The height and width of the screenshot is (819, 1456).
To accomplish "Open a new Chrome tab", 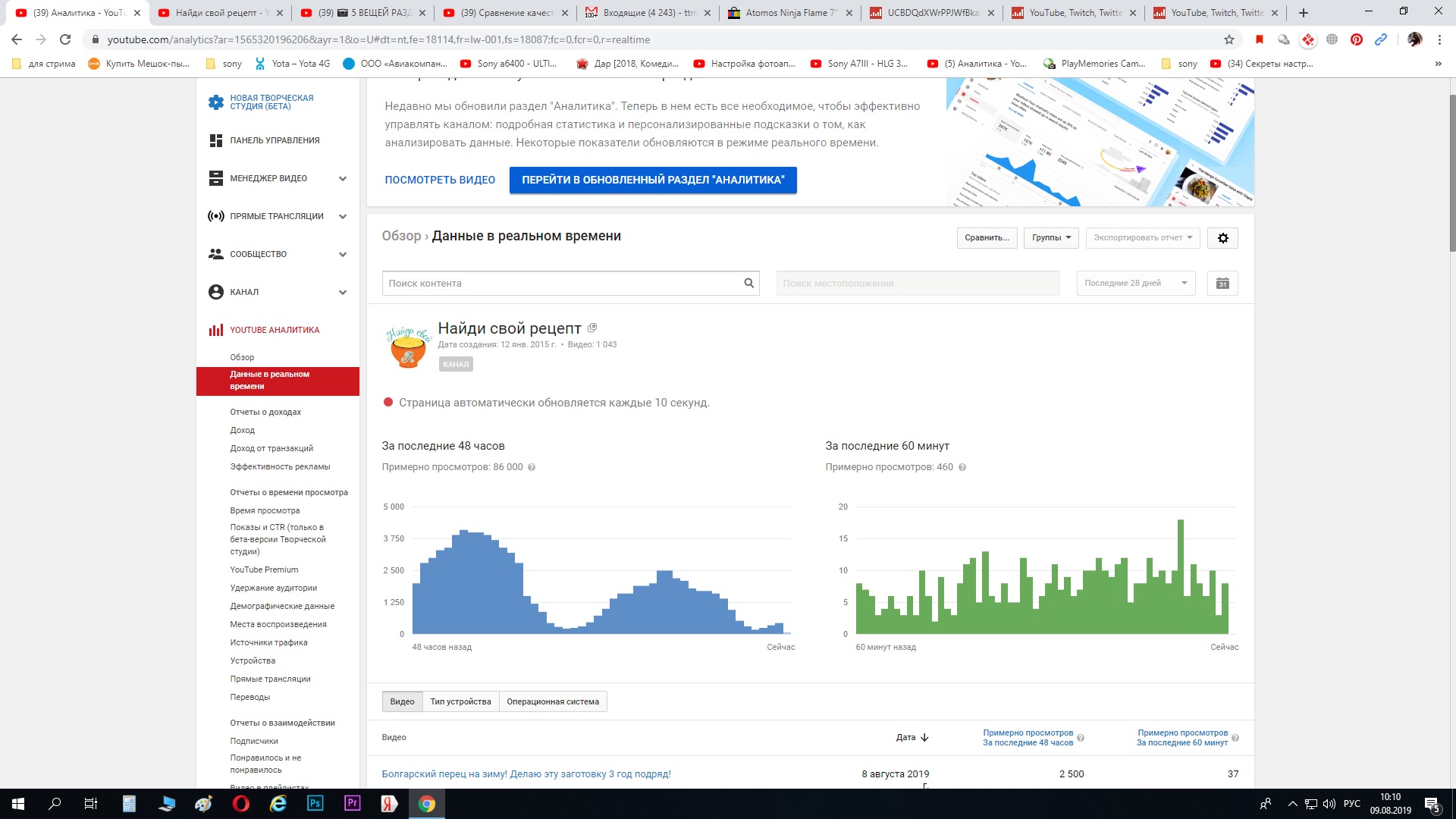I will point(1304,13).
